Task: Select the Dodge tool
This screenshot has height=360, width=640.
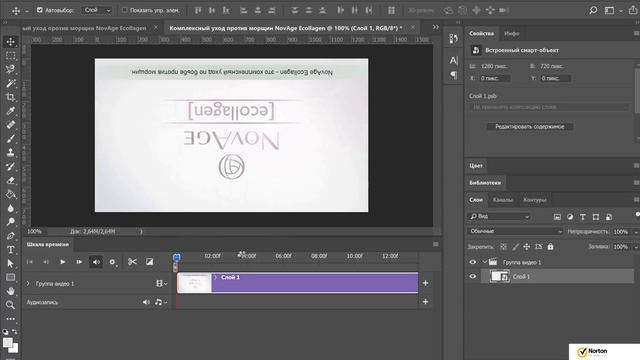Action: pyautogui.click(x=11, y=222)
